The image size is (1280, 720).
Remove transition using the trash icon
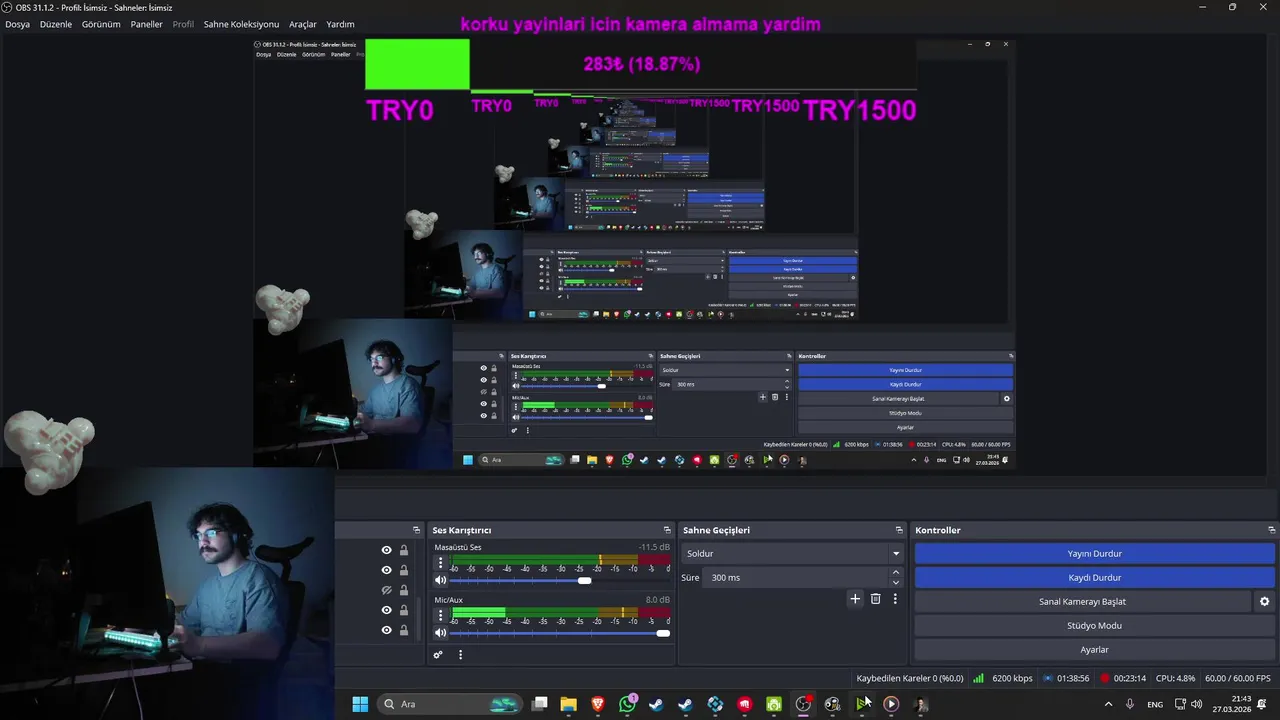pyautogui.click(x=875, y=599)
